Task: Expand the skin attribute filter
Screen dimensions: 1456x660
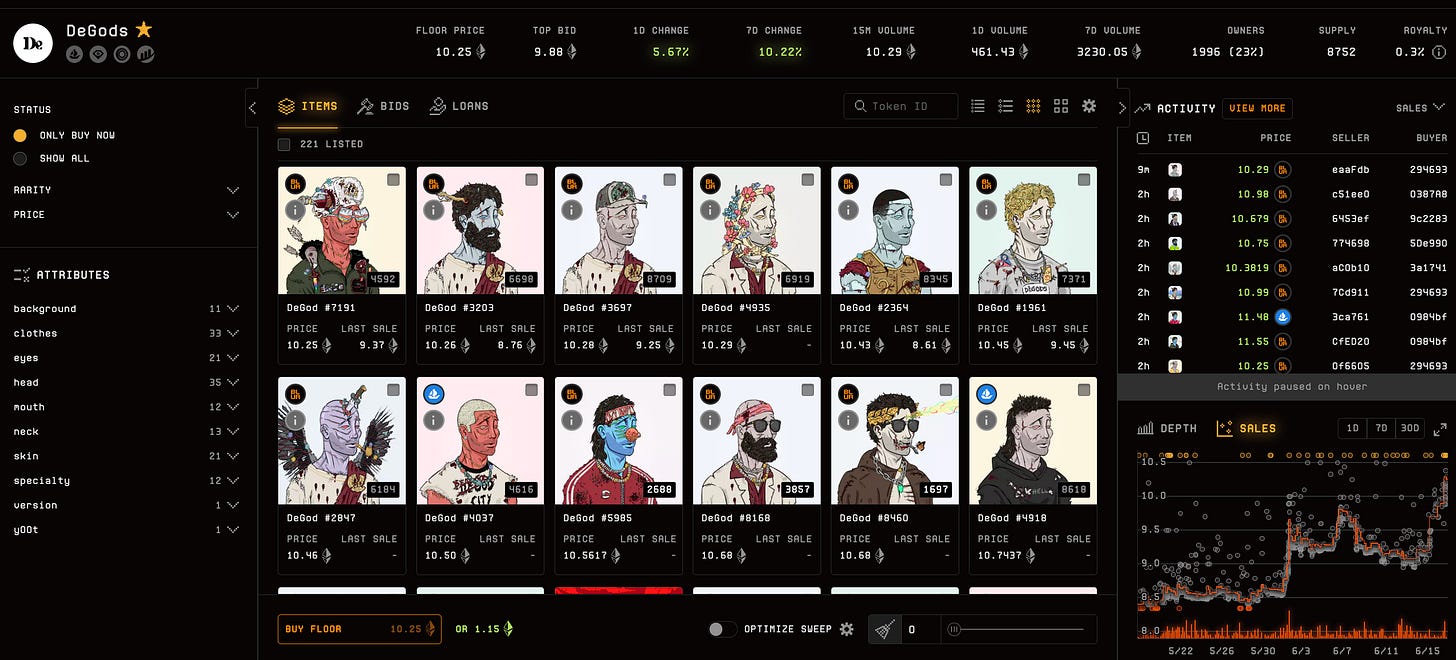Action: pos(126,456)
